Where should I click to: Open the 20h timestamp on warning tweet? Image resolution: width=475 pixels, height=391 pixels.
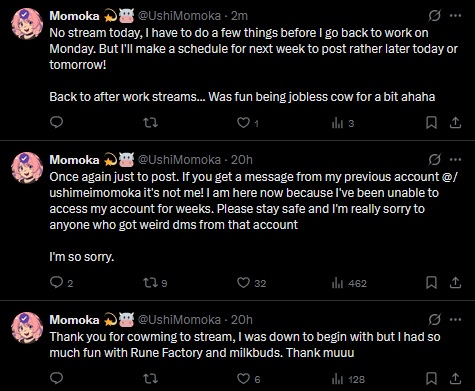(x=242, y=160)
